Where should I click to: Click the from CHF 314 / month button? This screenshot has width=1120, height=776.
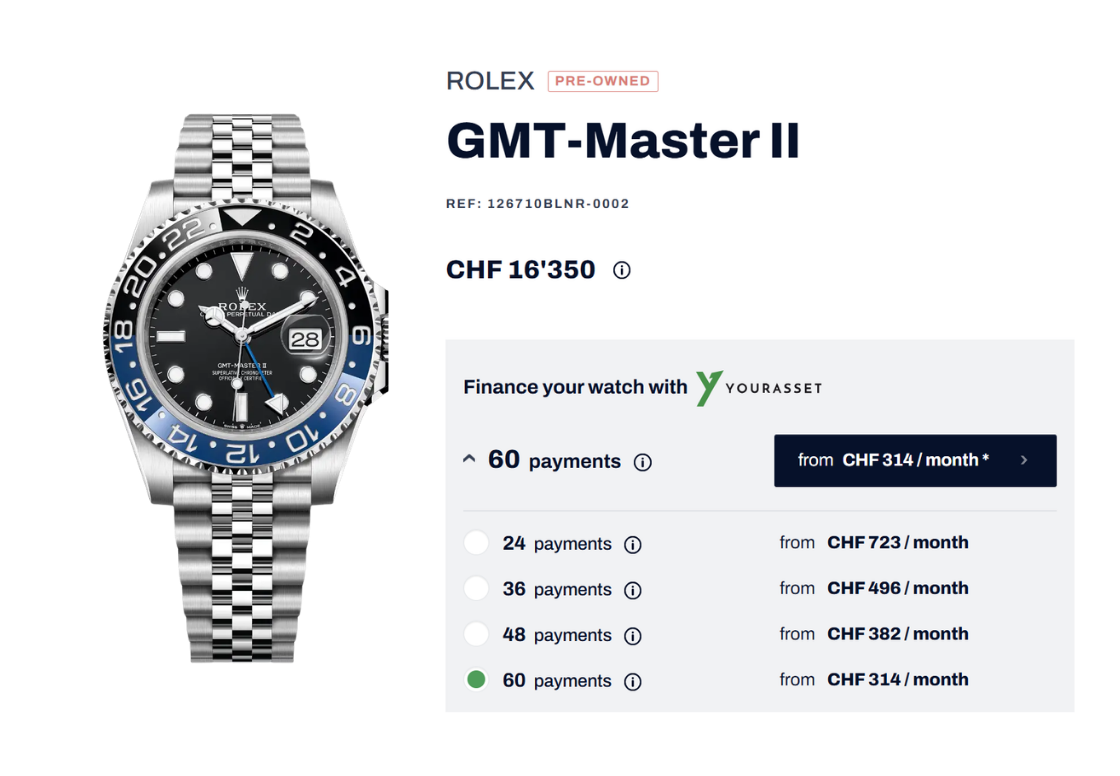coord(915,460)
